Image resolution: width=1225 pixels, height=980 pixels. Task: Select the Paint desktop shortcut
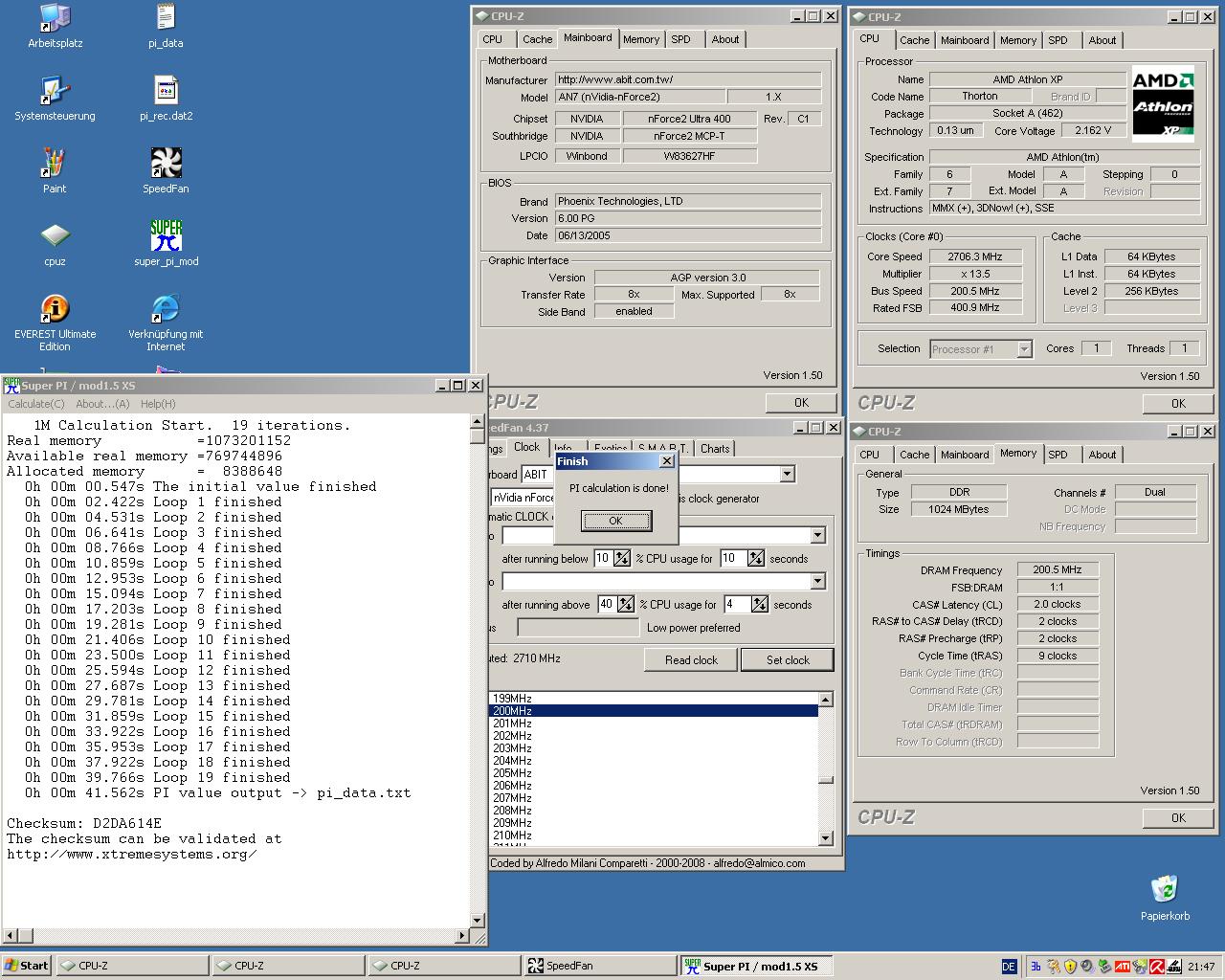pyautogui.click(x=55, y=170)
